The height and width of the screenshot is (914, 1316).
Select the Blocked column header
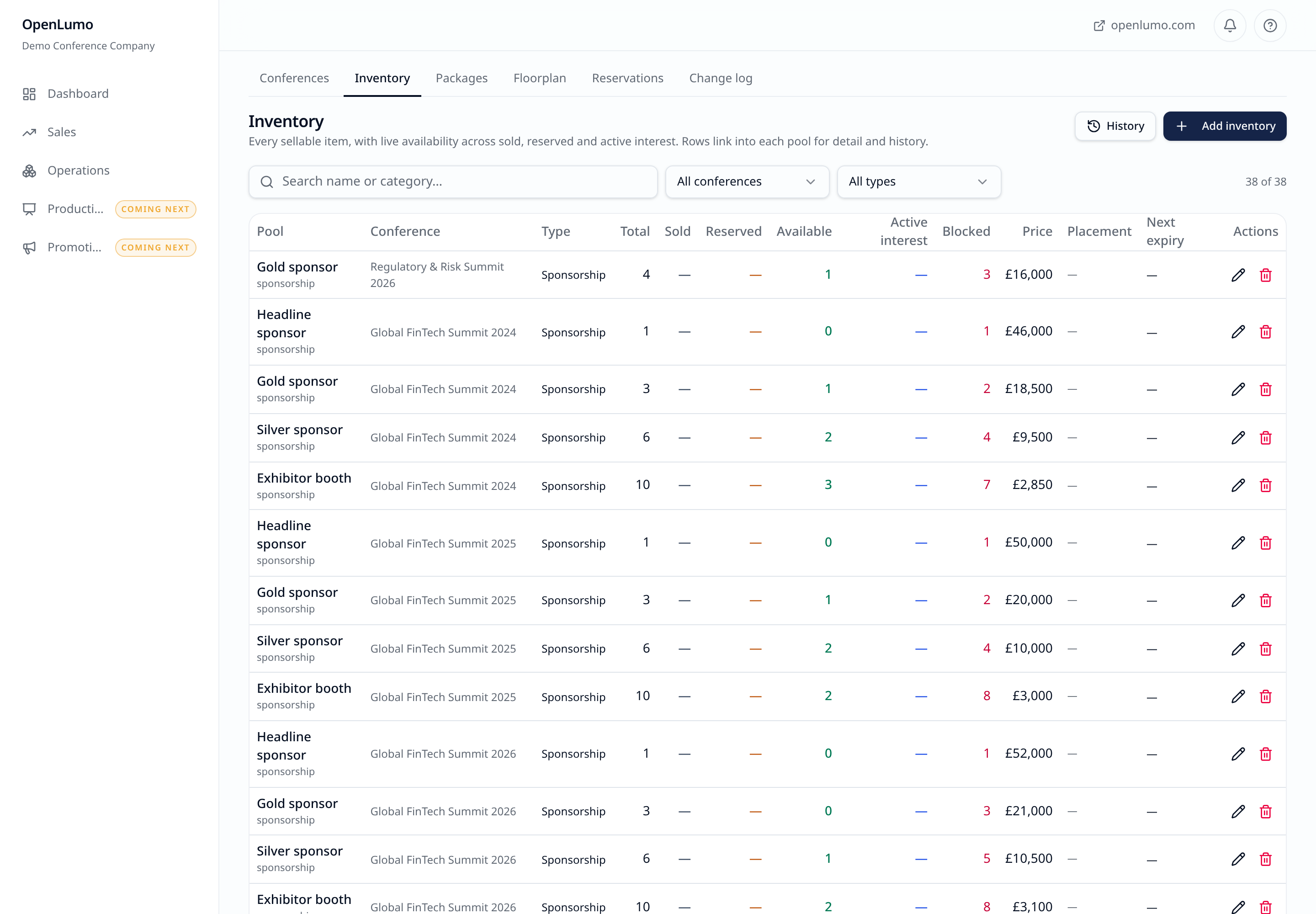pyautogui.click(x=966, y=231)
